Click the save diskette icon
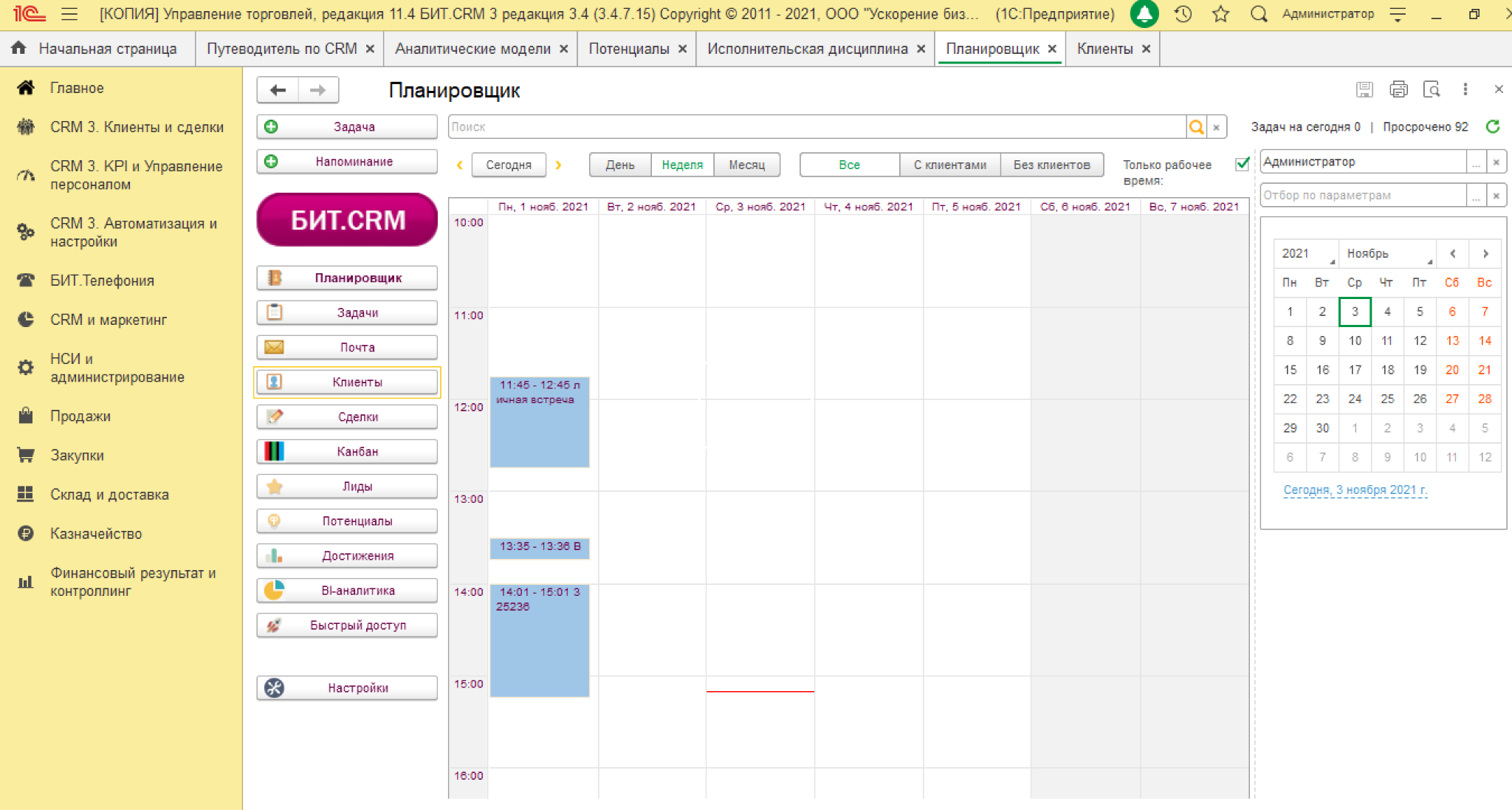This screenshot has width=1512, height=810. tap(1364, 89)
